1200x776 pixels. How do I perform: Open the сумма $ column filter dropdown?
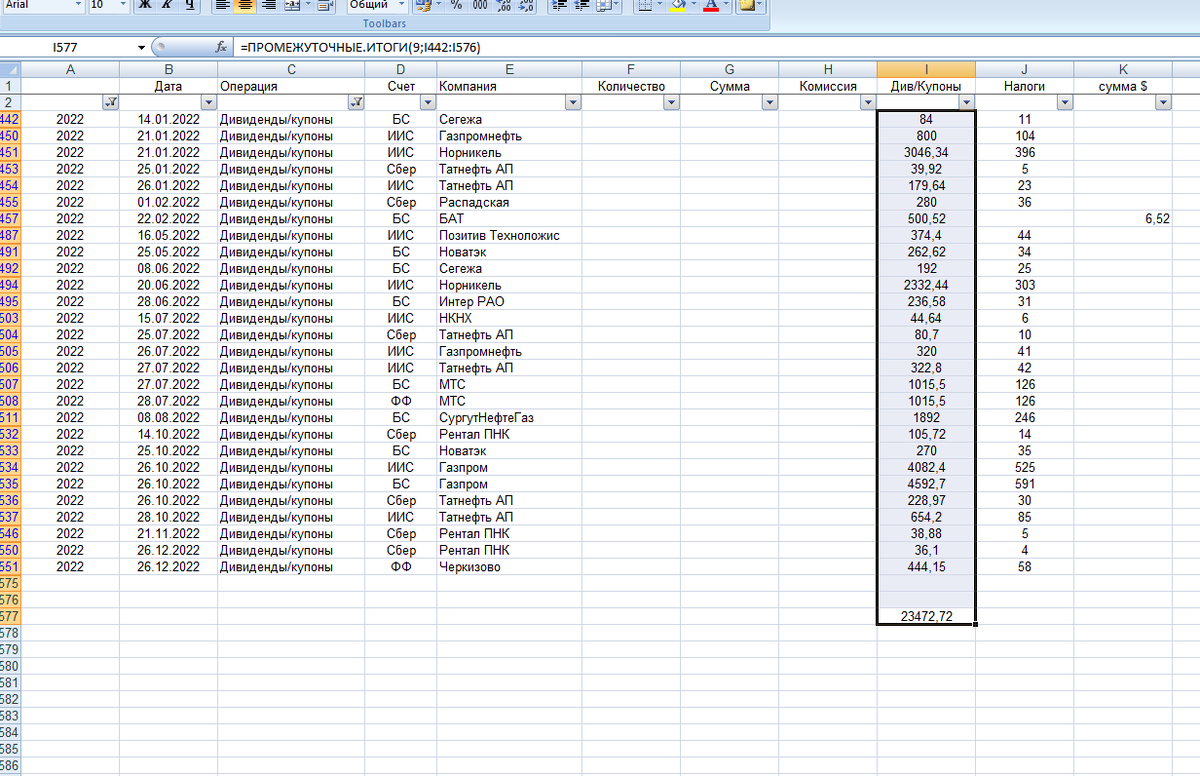point(1163,102)
